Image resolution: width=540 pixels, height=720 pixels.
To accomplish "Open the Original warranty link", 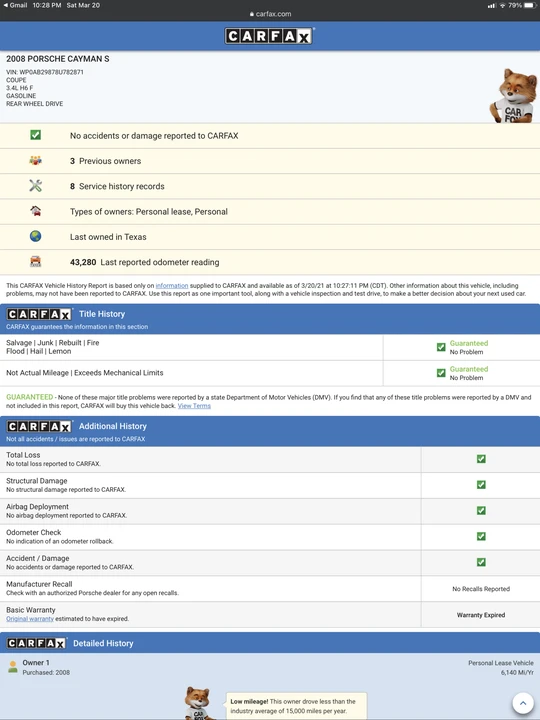I will click(30, 619).
